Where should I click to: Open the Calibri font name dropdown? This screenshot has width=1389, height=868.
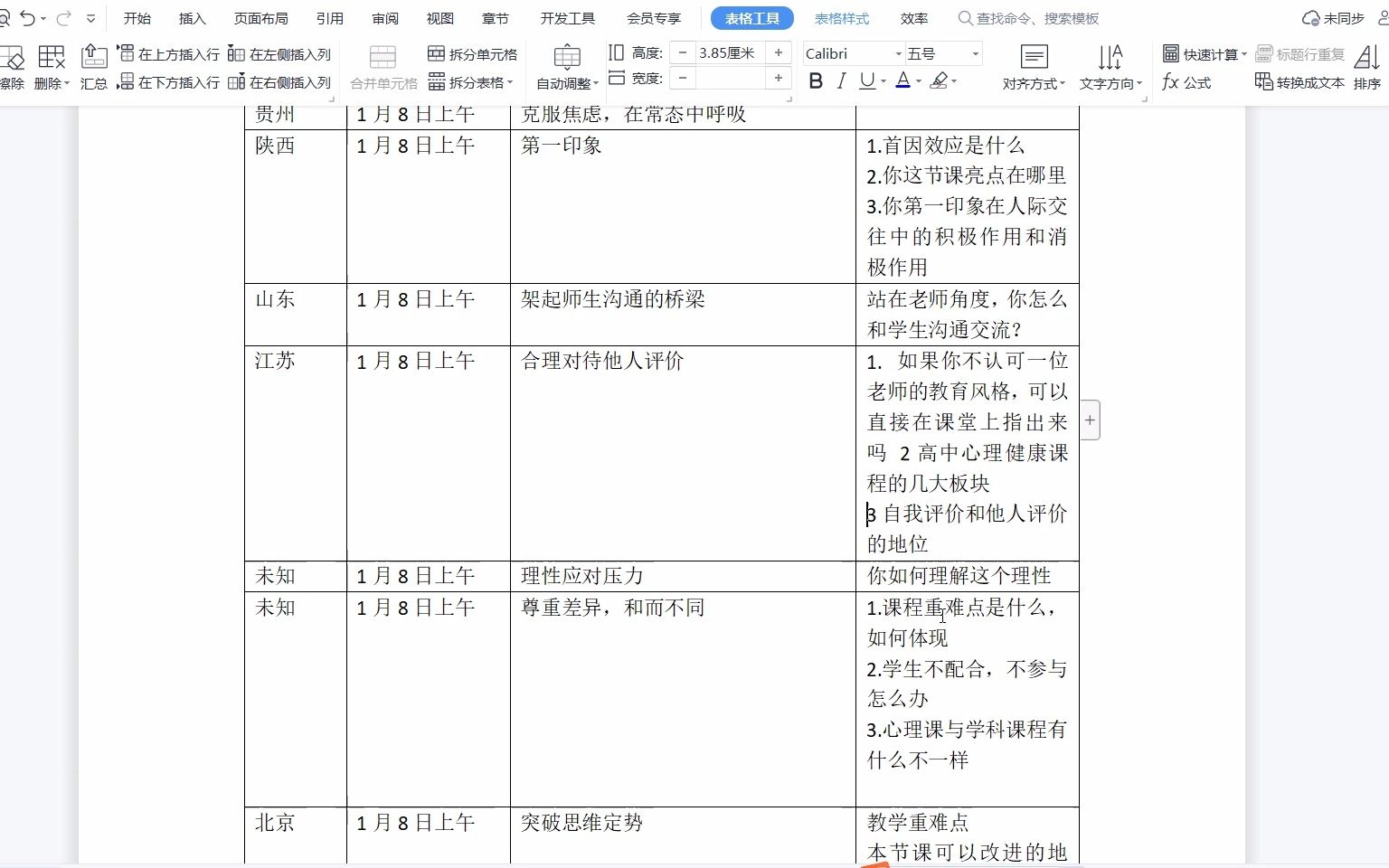point(898,54)
